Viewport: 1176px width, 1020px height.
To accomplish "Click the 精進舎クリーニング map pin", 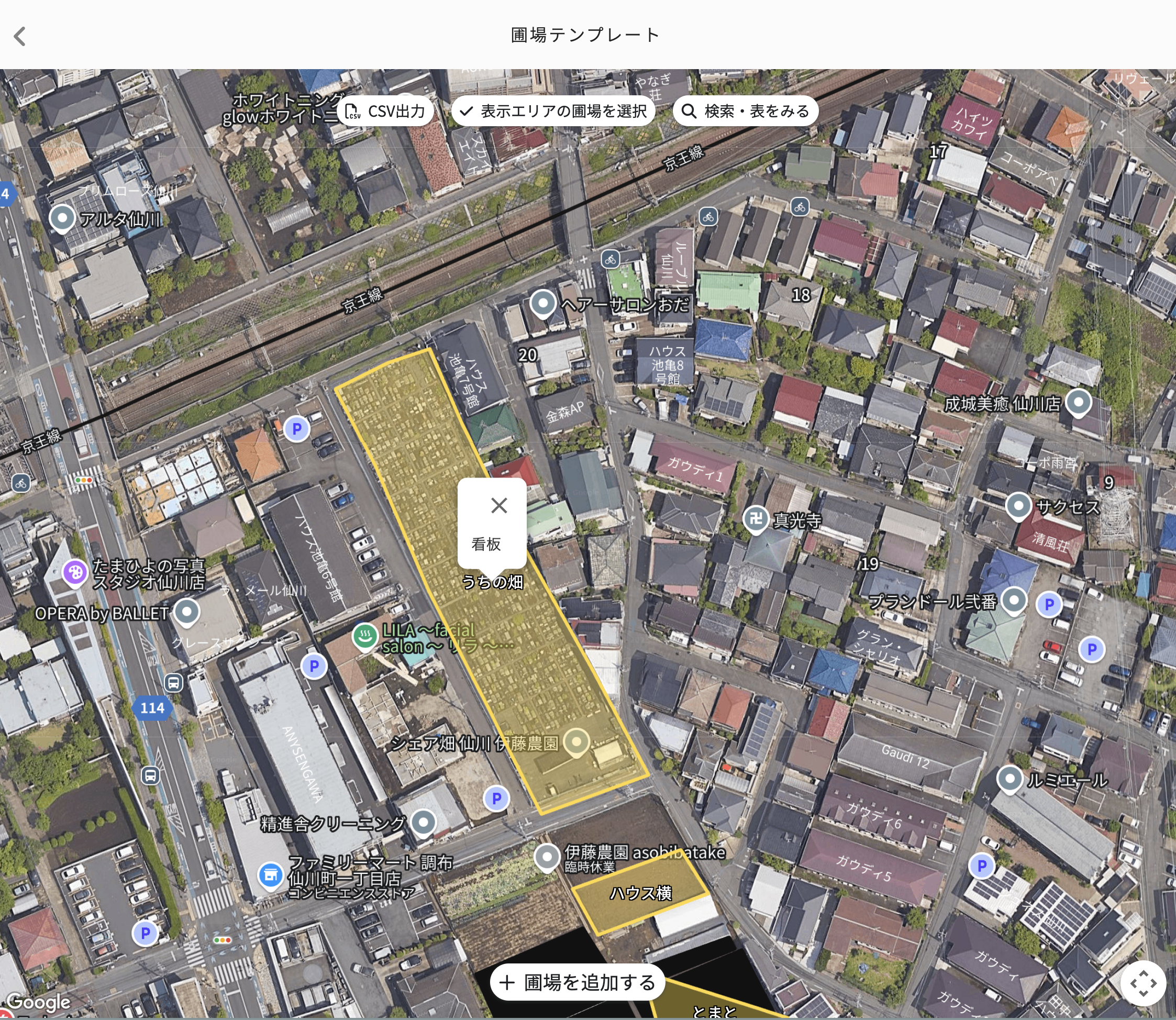I will click(423, 823).
